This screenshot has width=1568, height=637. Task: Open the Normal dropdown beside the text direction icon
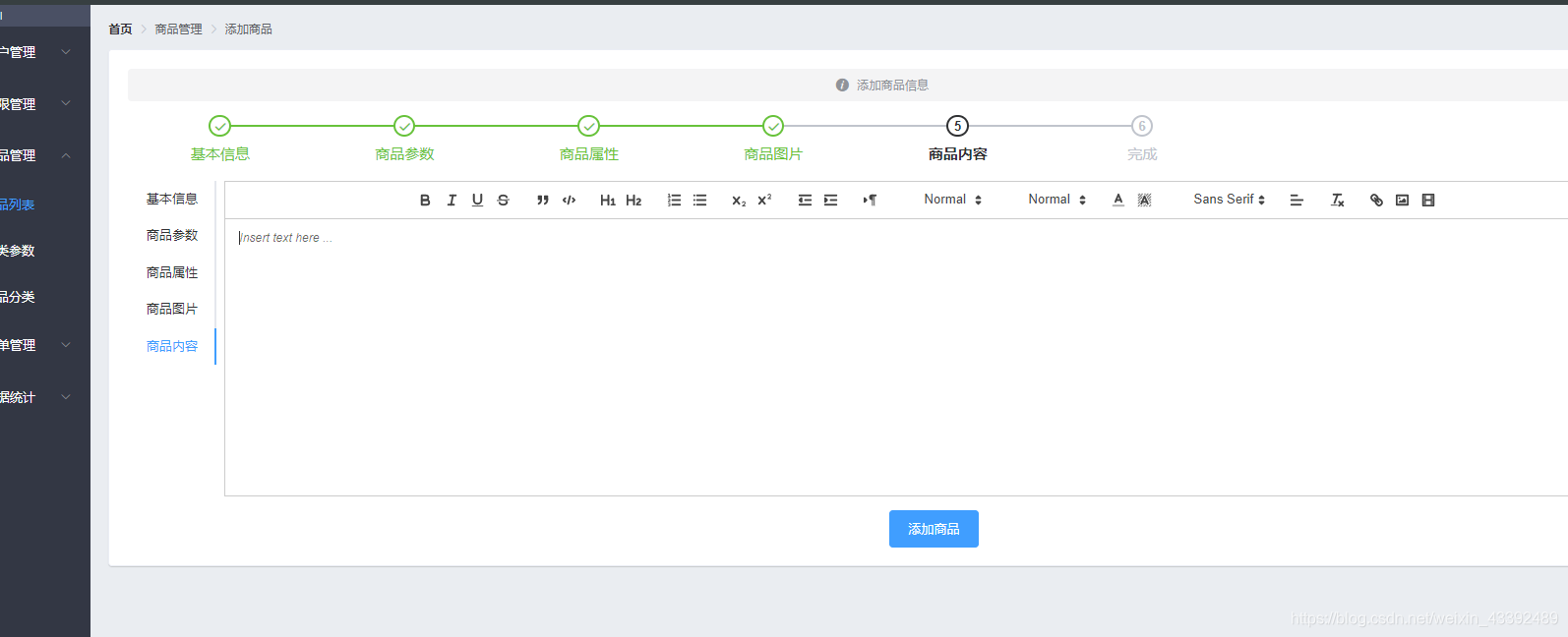tap(952, 200)
